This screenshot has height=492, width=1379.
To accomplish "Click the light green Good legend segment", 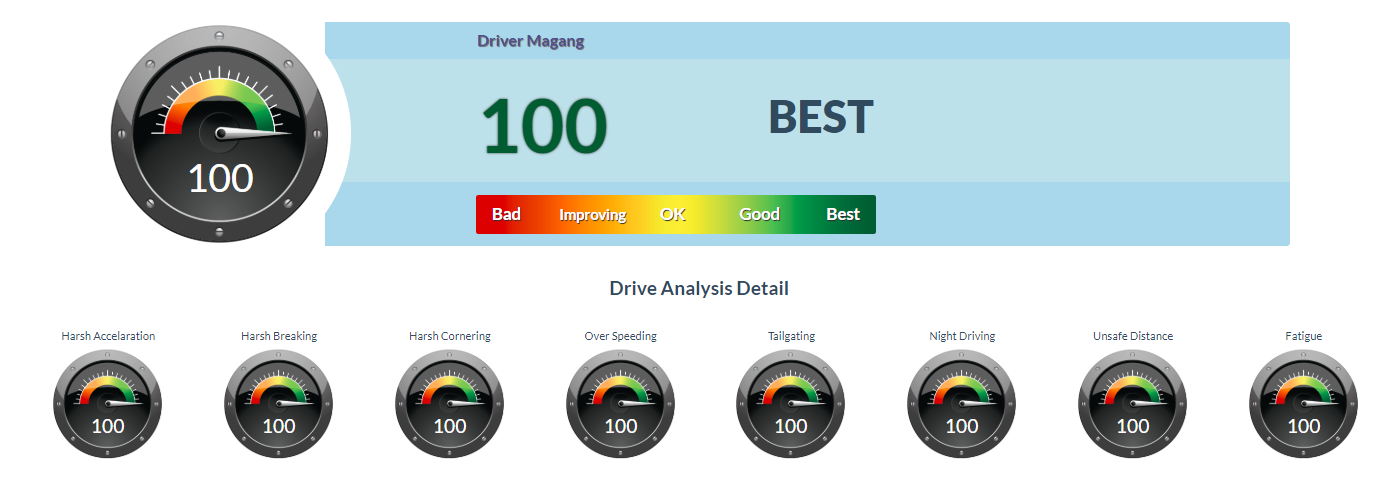I will [x=759, y=214].
